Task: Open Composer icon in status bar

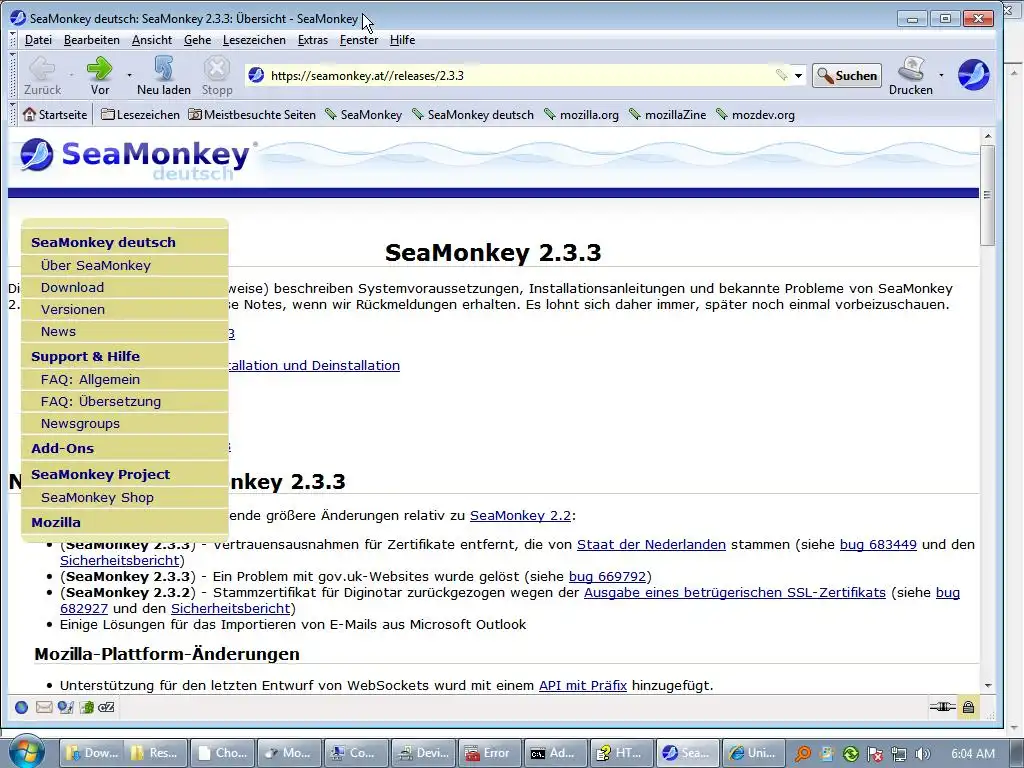Action: click(x=65, y=707)
